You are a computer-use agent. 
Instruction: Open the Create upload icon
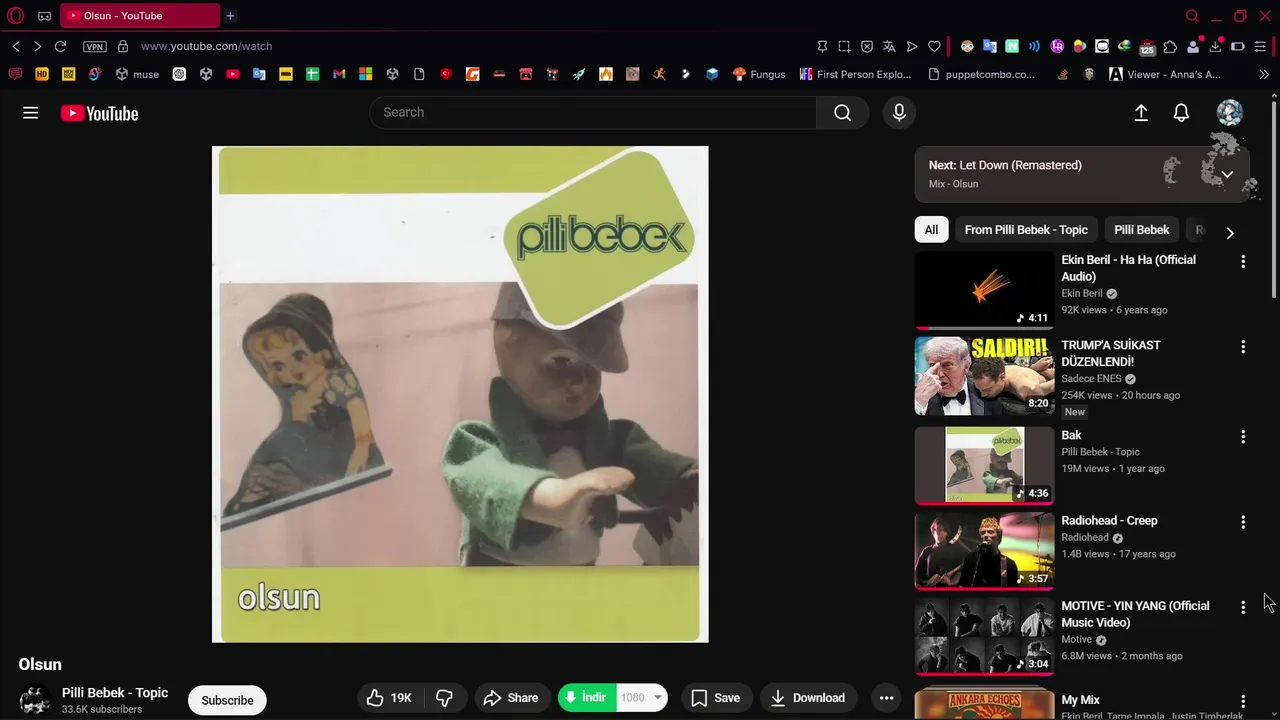(x=1141, y=113)
